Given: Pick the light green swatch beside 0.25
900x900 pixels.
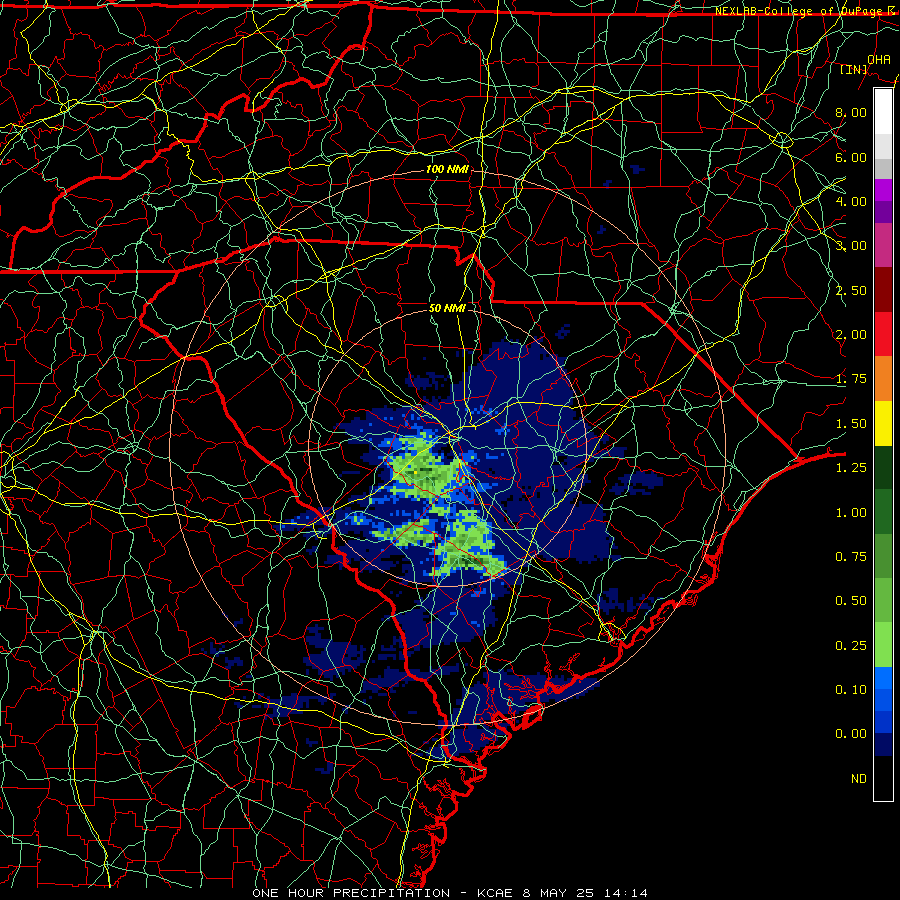Looking at the screenshot, I should [883, 645].
